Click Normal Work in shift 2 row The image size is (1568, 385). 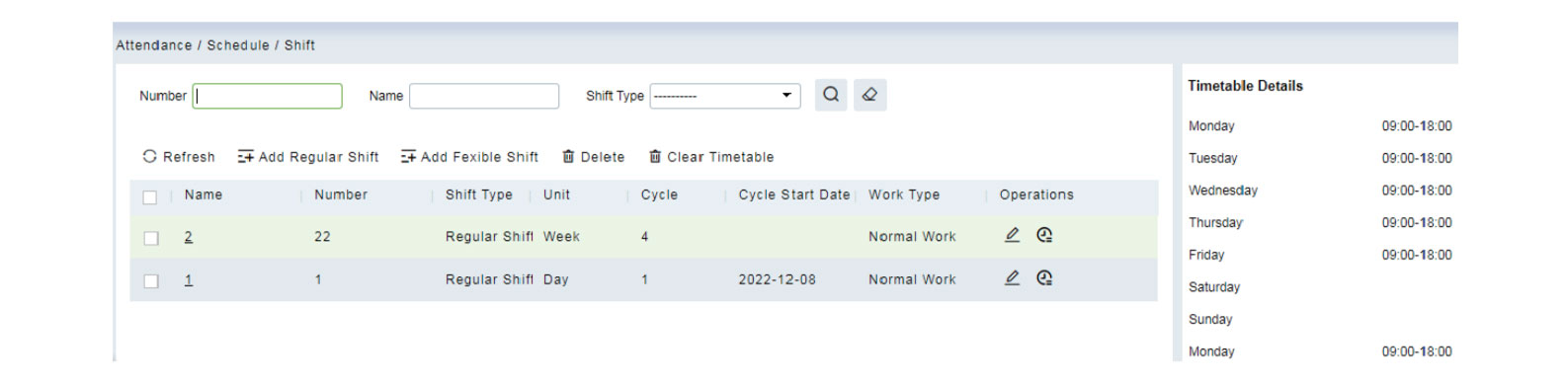pyautogui.click(x=912, y=237)
